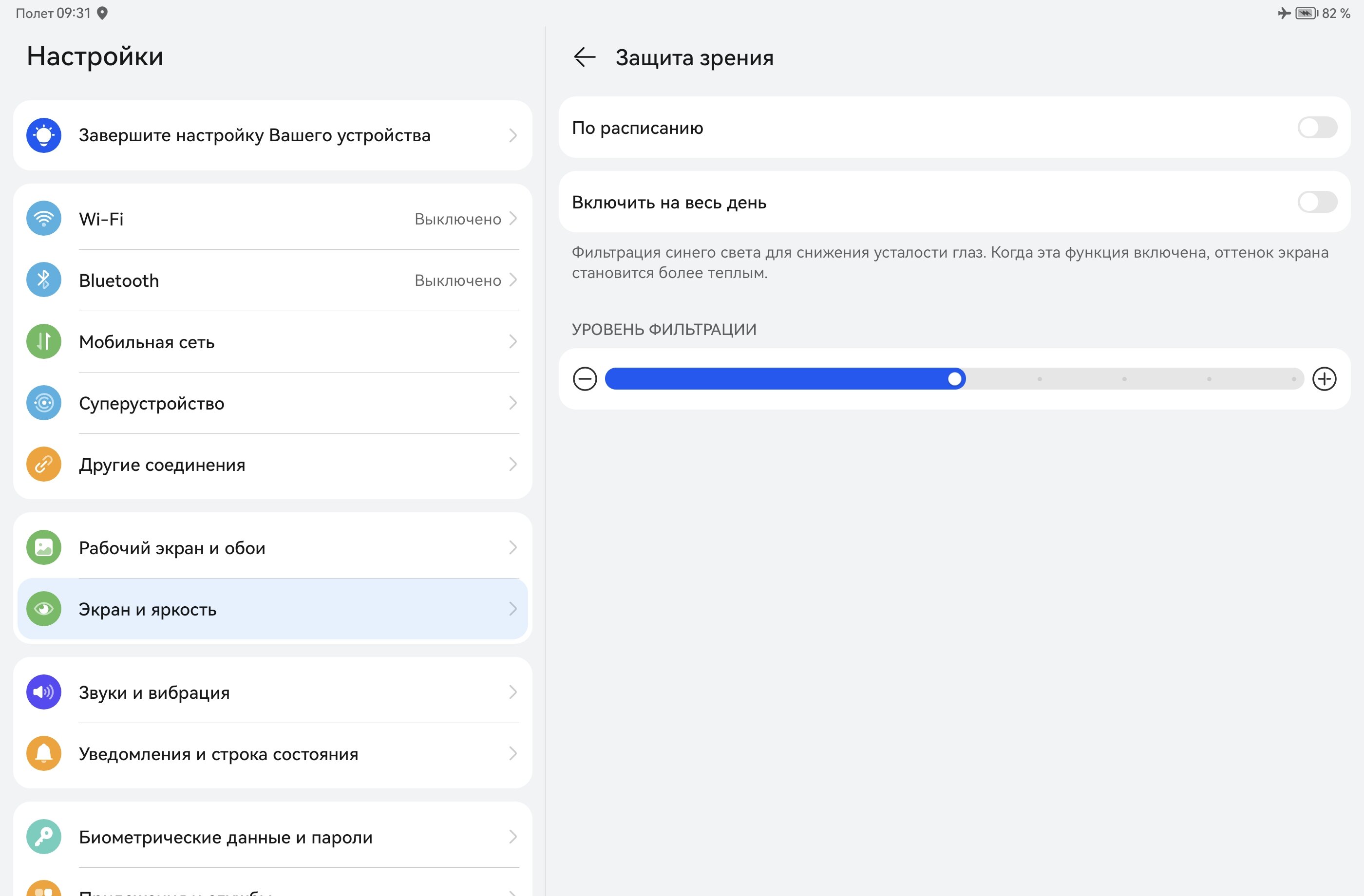Image resolution: width=1364 pixels, height=896 pixels.
Task: Select Мобильная сеть settings item
Action: 273,341
